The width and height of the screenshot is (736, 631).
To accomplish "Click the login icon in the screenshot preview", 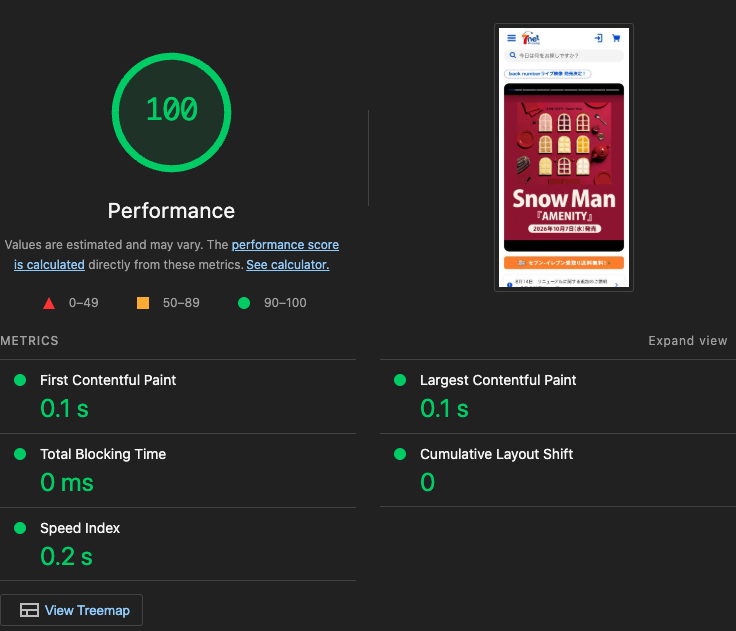I will tap(598, 38).
